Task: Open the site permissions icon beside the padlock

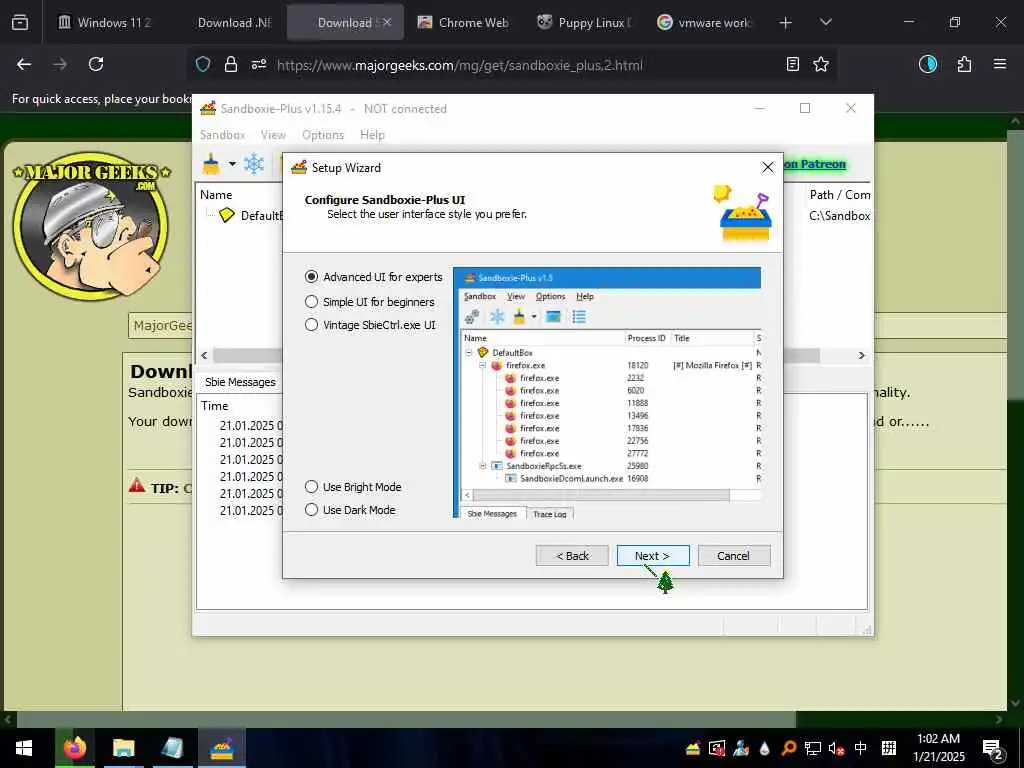Action: 259,65
